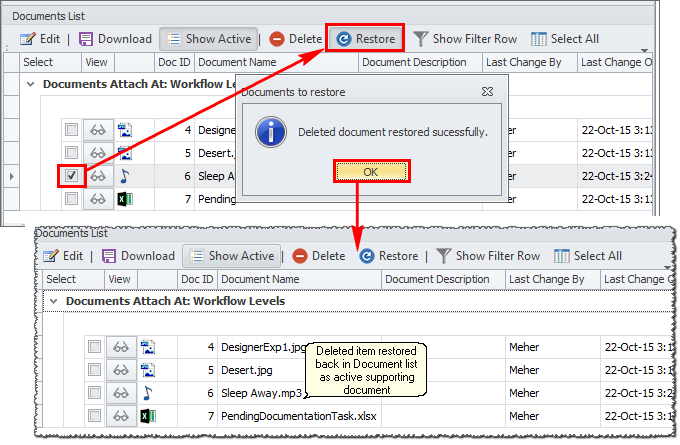Click the Delete icon in the lower toolbar
This screenshot has height=445, width=680.
click(x=300, y=256)
